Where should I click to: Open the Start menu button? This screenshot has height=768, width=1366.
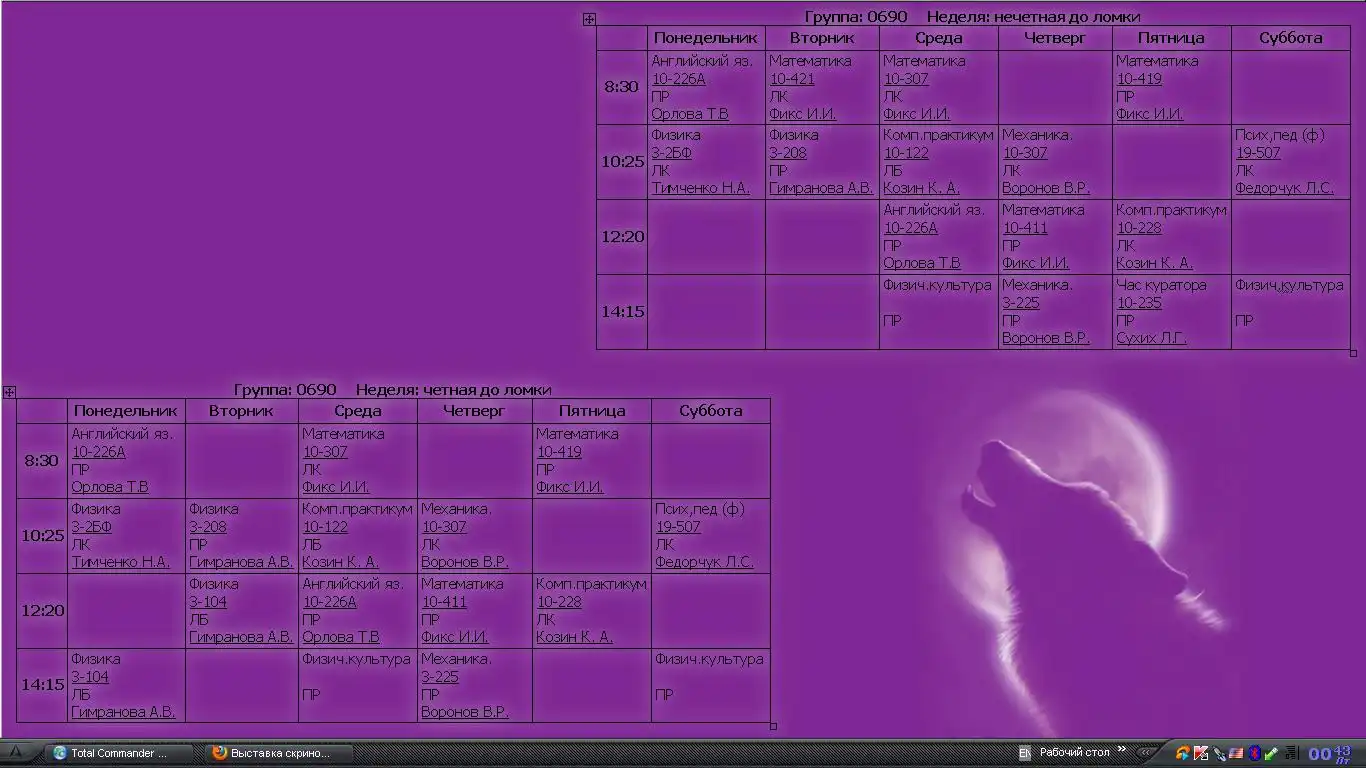tap(14, 753)
